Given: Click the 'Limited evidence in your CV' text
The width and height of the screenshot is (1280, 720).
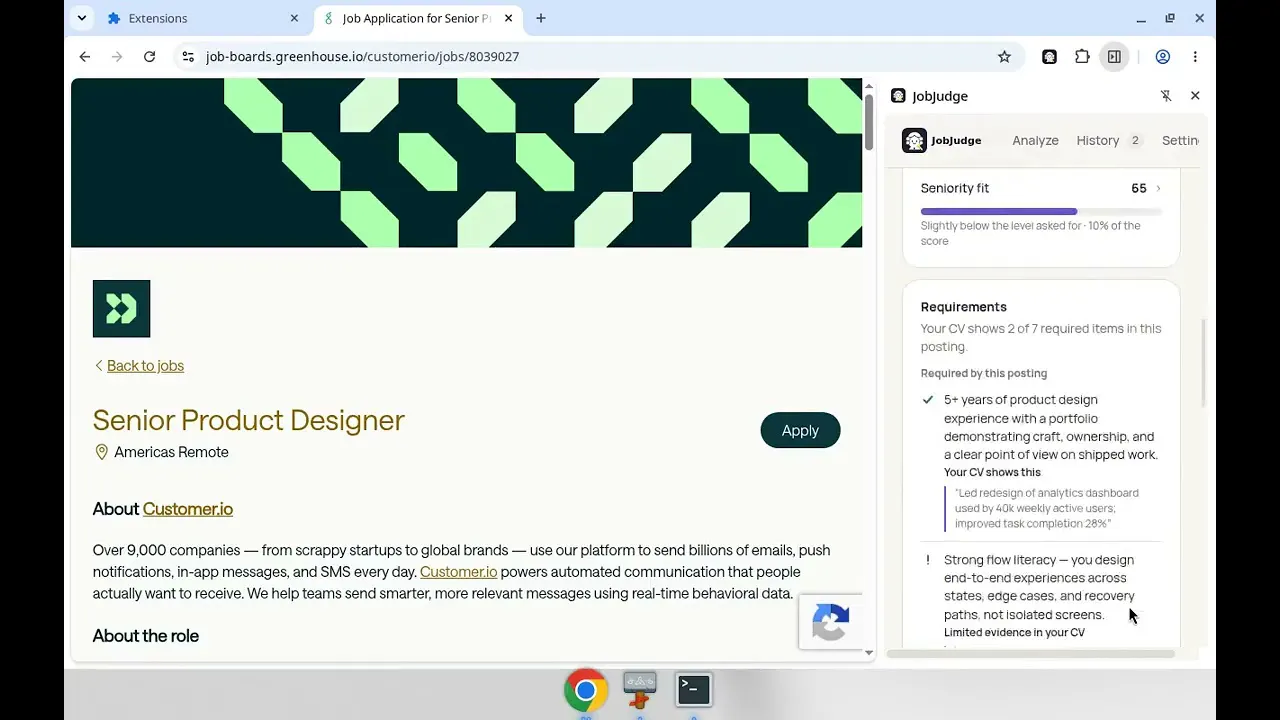Looking at the screenshot, I should tap(1014, 633).
